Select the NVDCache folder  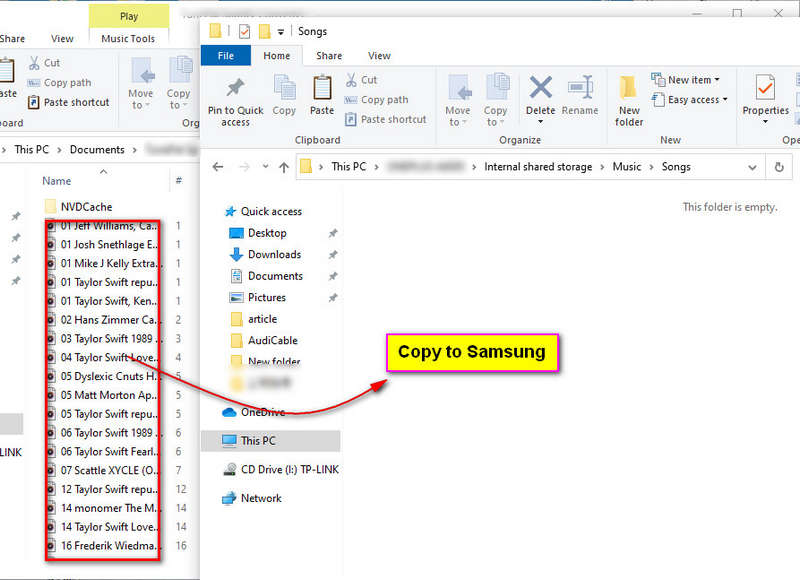pyautogui.click(x=79, y=207)
